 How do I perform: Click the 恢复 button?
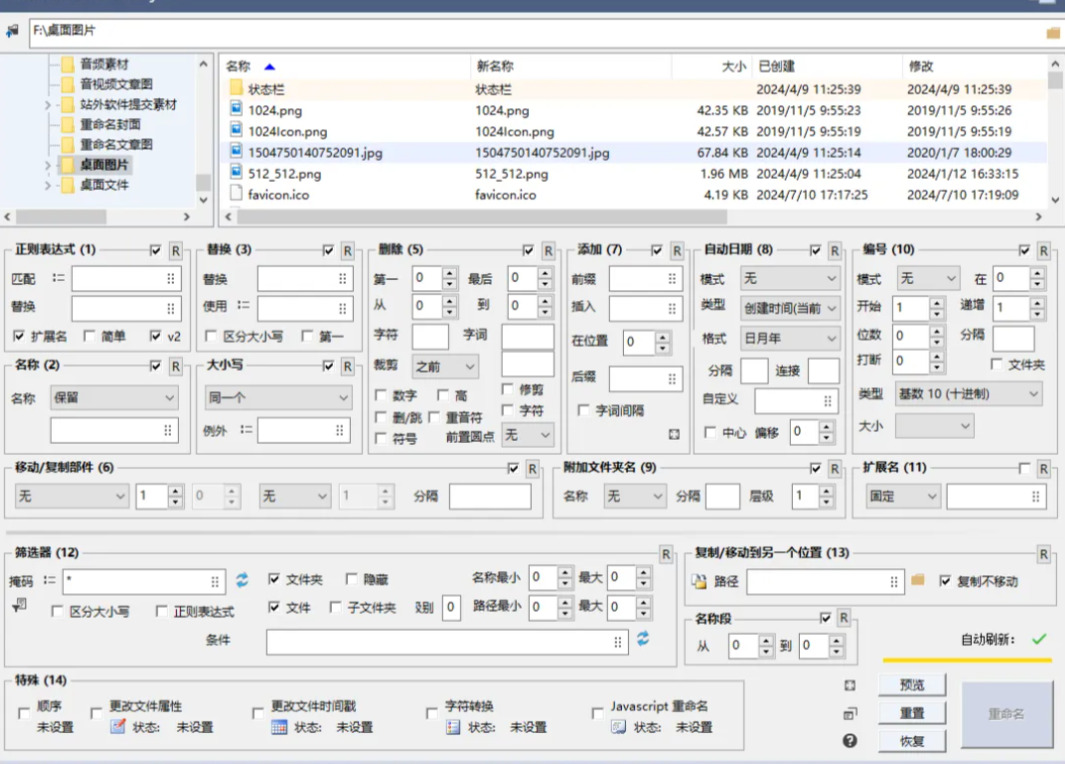tap(912, 741)
